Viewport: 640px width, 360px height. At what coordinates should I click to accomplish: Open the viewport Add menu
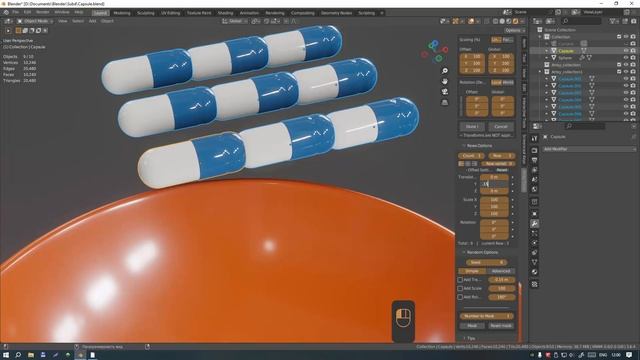(x=93, y=21)
